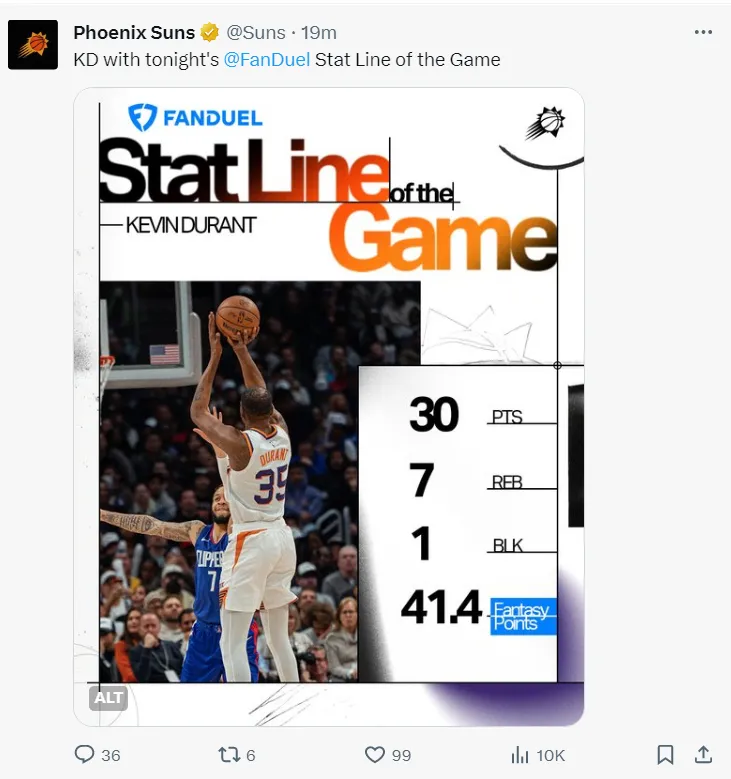Viewport: 731px width, 779px height.
Task: Open the 19m timestamp permalink
Action: [319, 33]
